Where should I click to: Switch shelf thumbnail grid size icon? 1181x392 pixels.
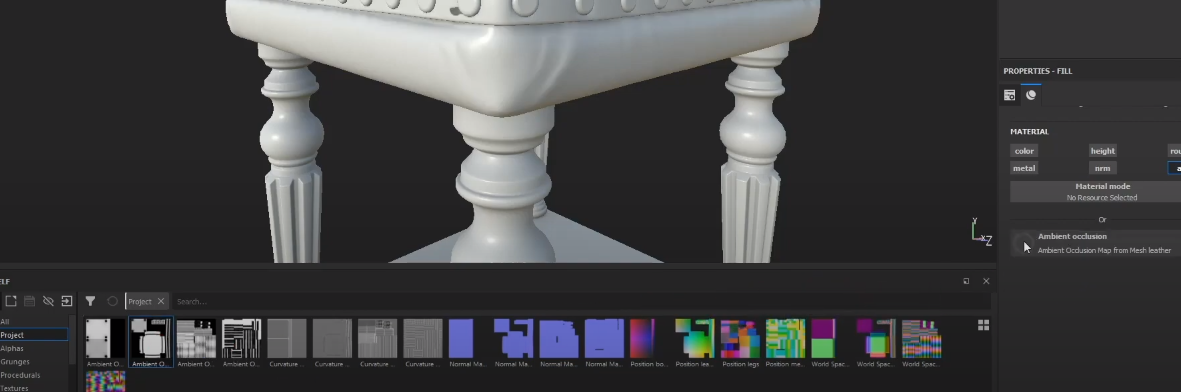(983, 325)
